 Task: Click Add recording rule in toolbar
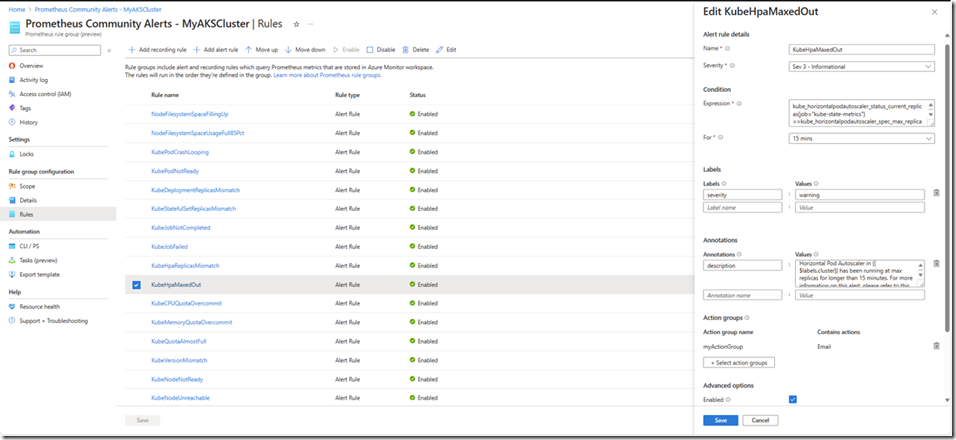click(x=157, y=49)
